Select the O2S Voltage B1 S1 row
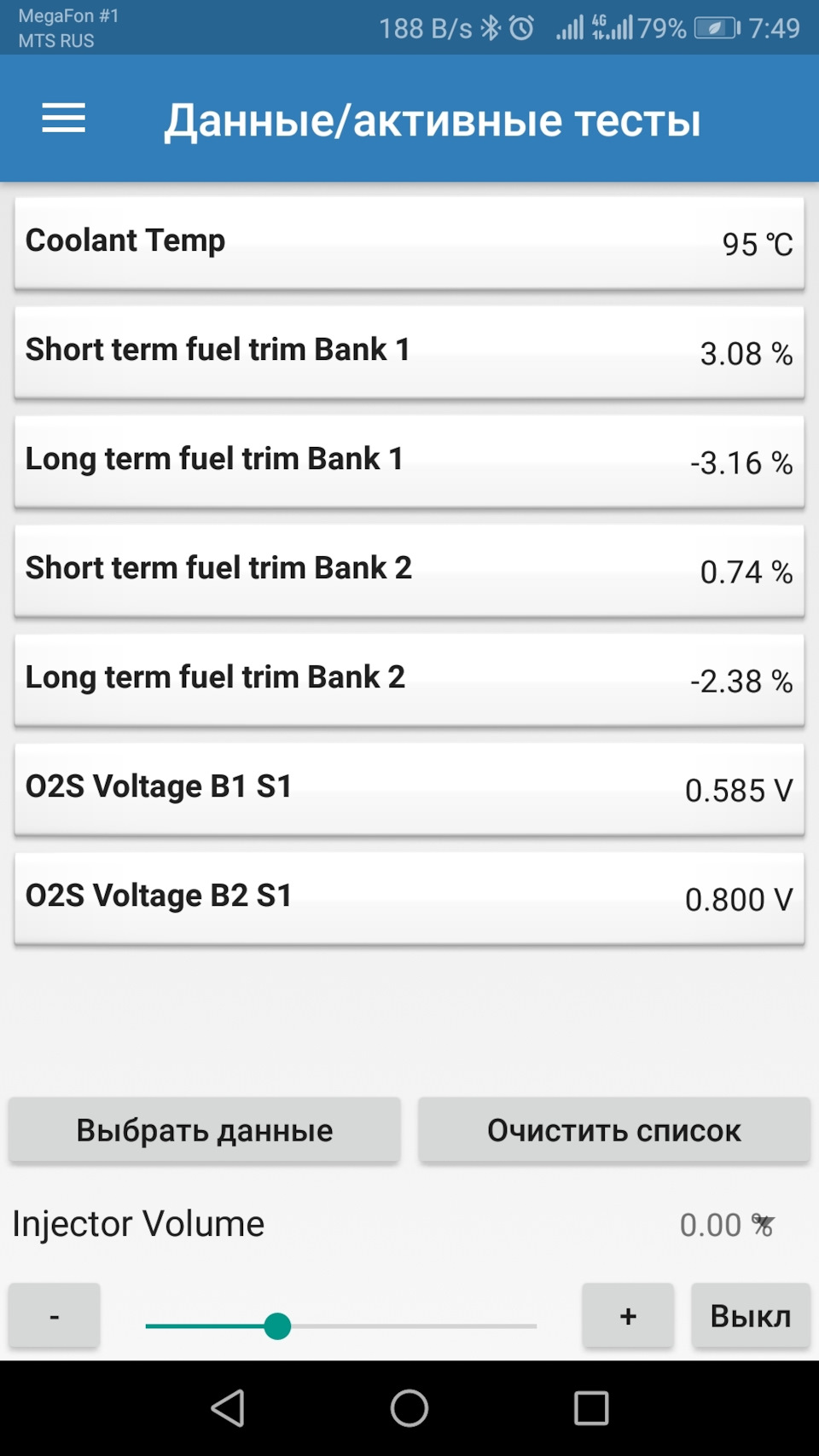 pyautogui.click(x=409, y=789)
